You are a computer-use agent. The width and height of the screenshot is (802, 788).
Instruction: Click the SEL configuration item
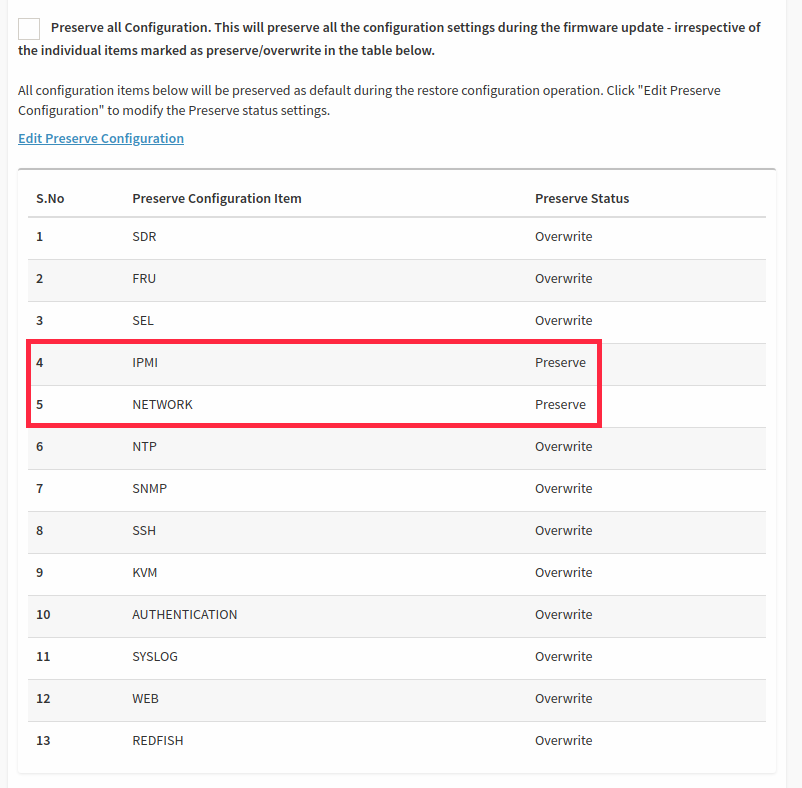143,321
